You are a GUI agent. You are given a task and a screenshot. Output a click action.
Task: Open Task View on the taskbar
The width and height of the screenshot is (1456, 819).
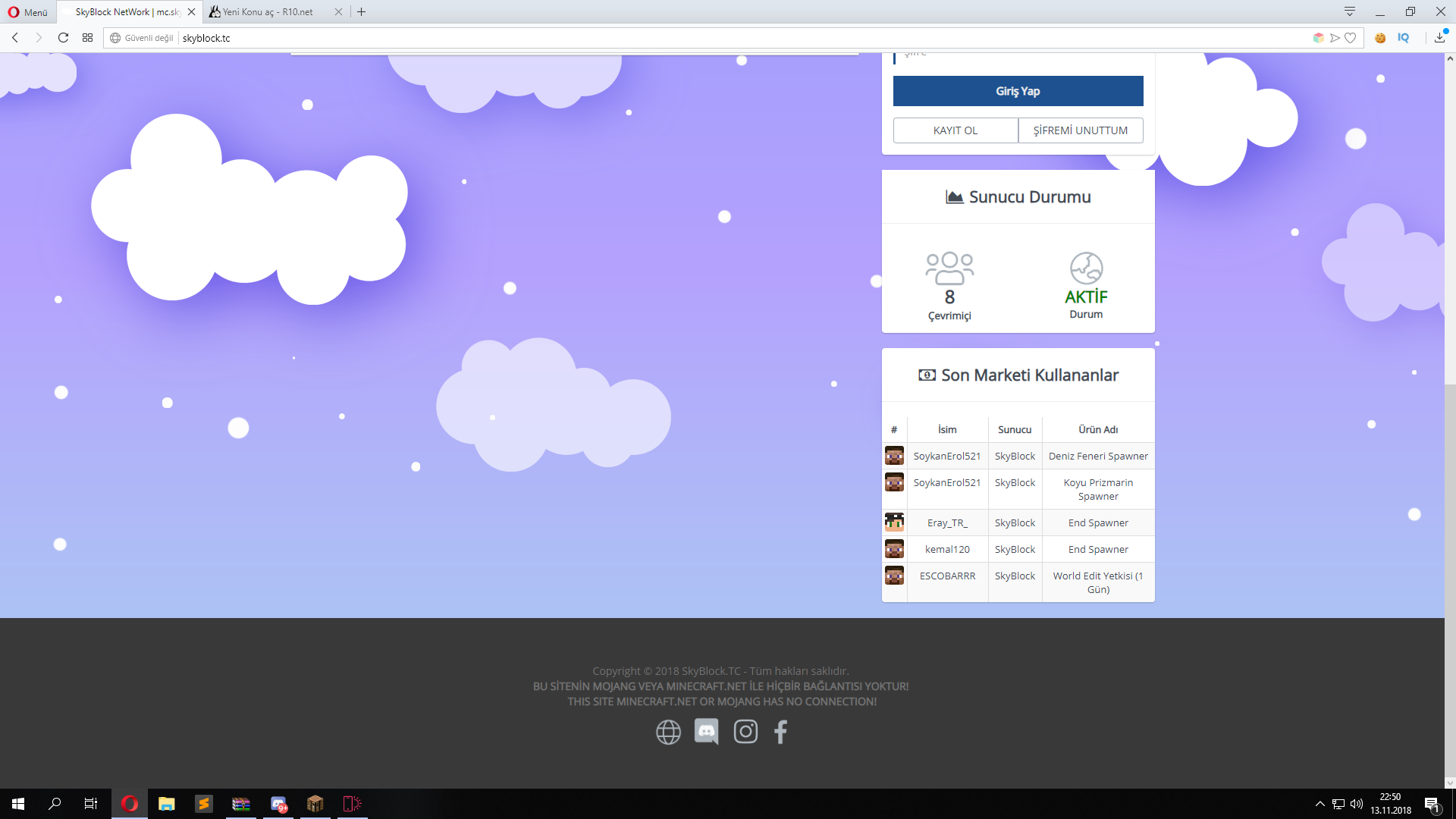click(x=91, y=804)
